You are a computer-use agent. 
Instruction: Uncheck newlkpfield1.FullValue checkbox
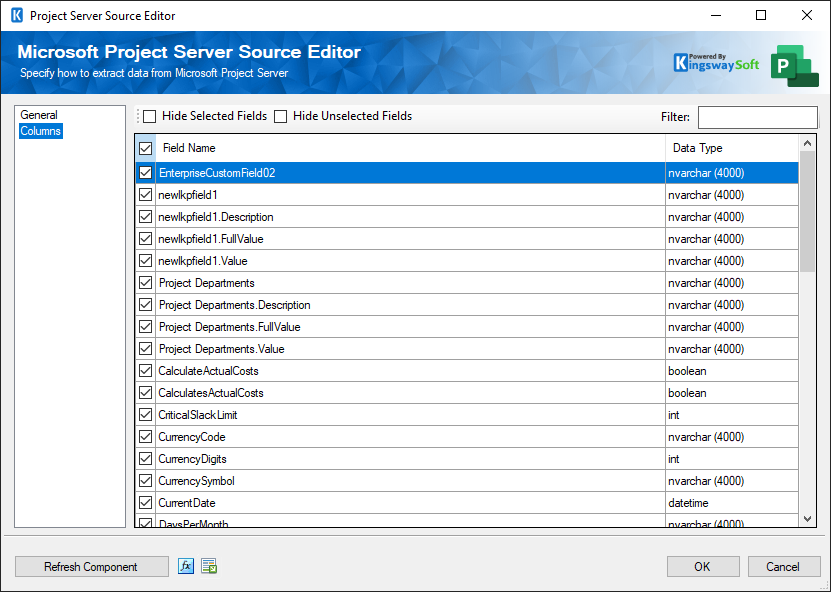[x=145, y=239]
